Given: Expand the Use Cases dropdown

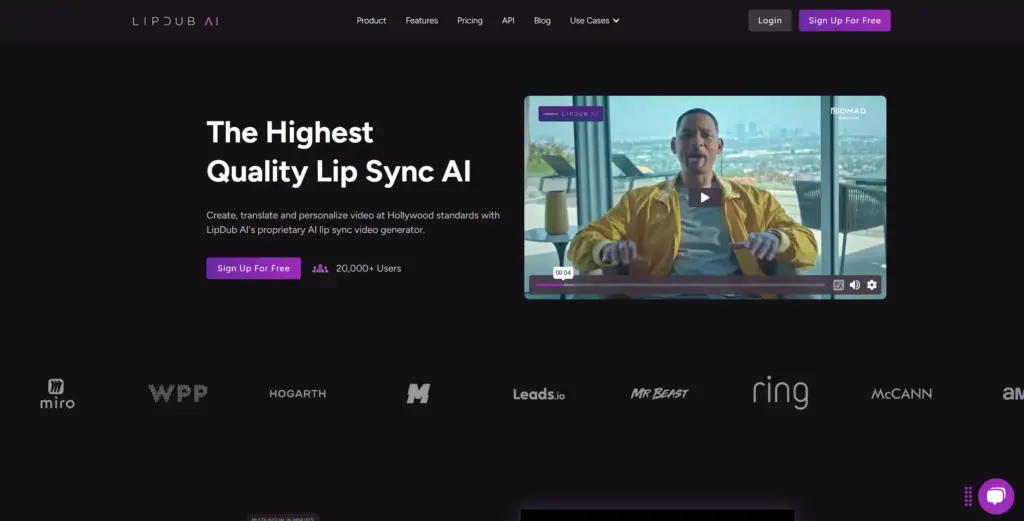Looking at the screenshot, I should coord(594,21).
